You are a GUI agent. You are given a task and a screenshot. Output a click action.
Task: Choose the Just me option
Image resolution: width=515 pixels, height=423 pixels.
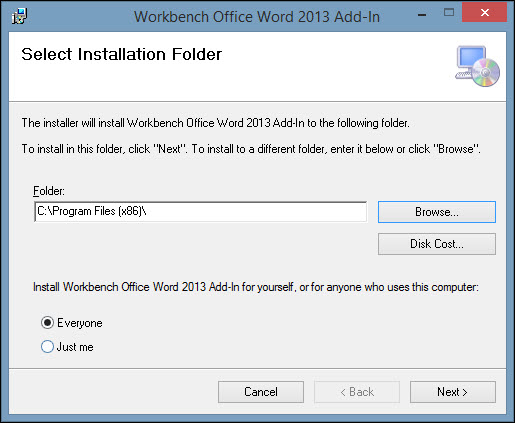click(47, 347)
